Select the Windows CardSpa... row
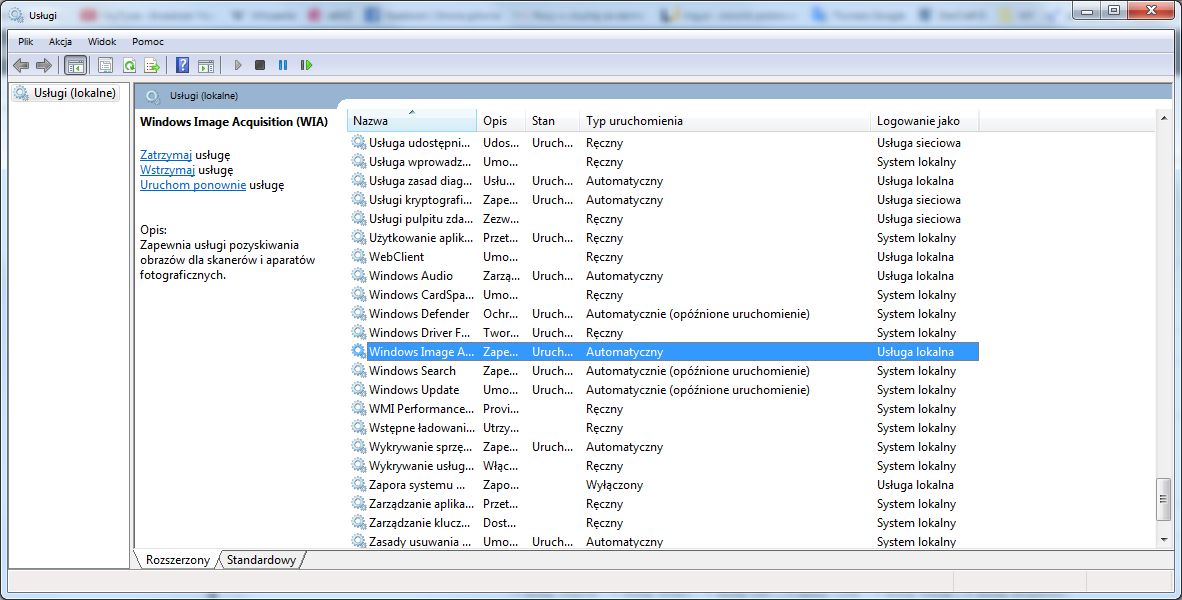 (664, 295)
